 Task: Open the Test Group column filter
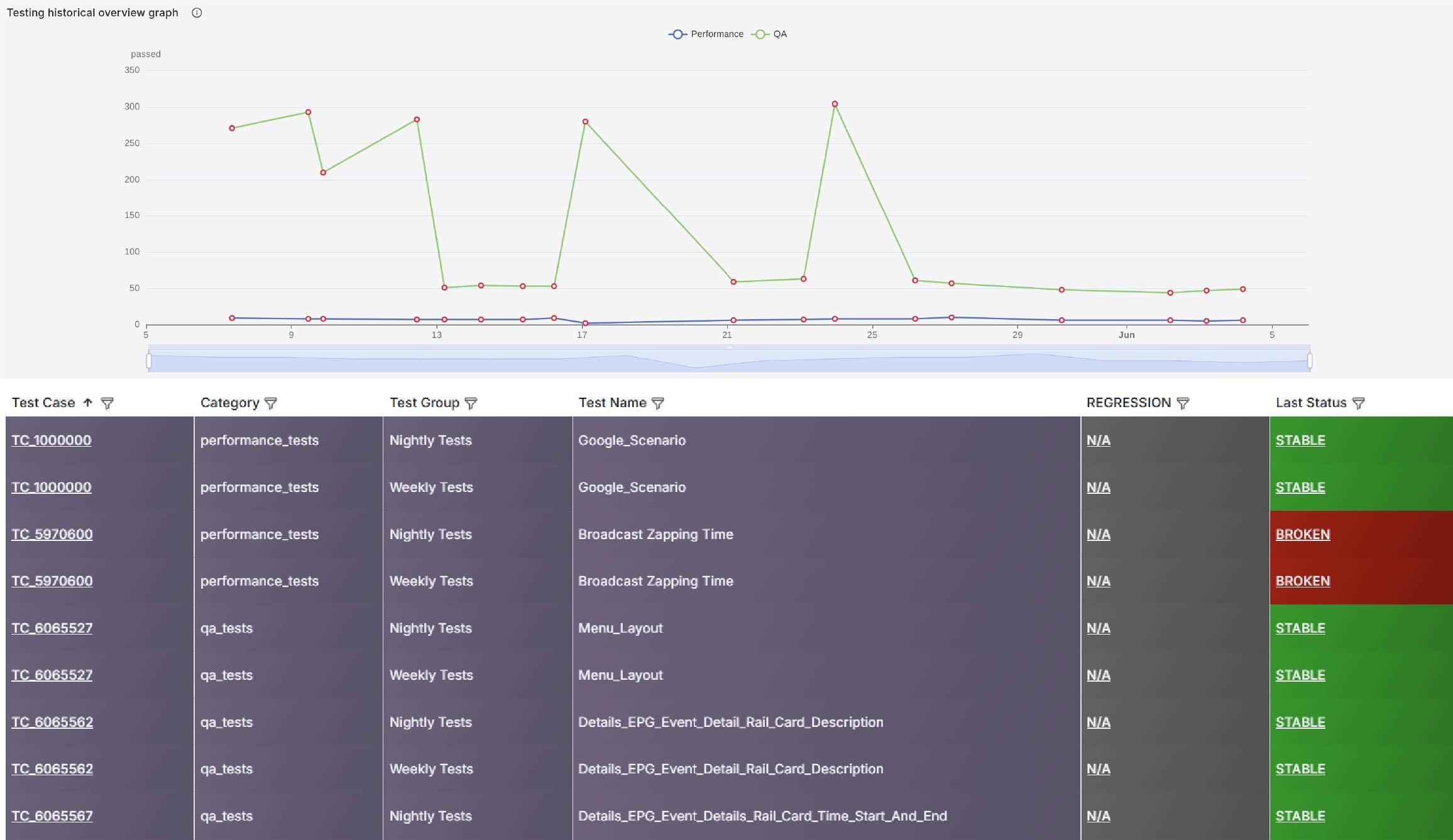coord(471,403)
